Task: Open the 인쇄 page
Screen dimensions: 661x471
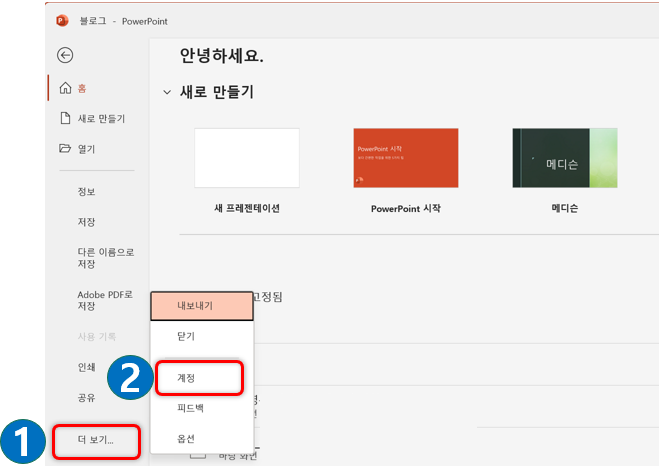Action: pyautogui.click(x=86, y=367)
